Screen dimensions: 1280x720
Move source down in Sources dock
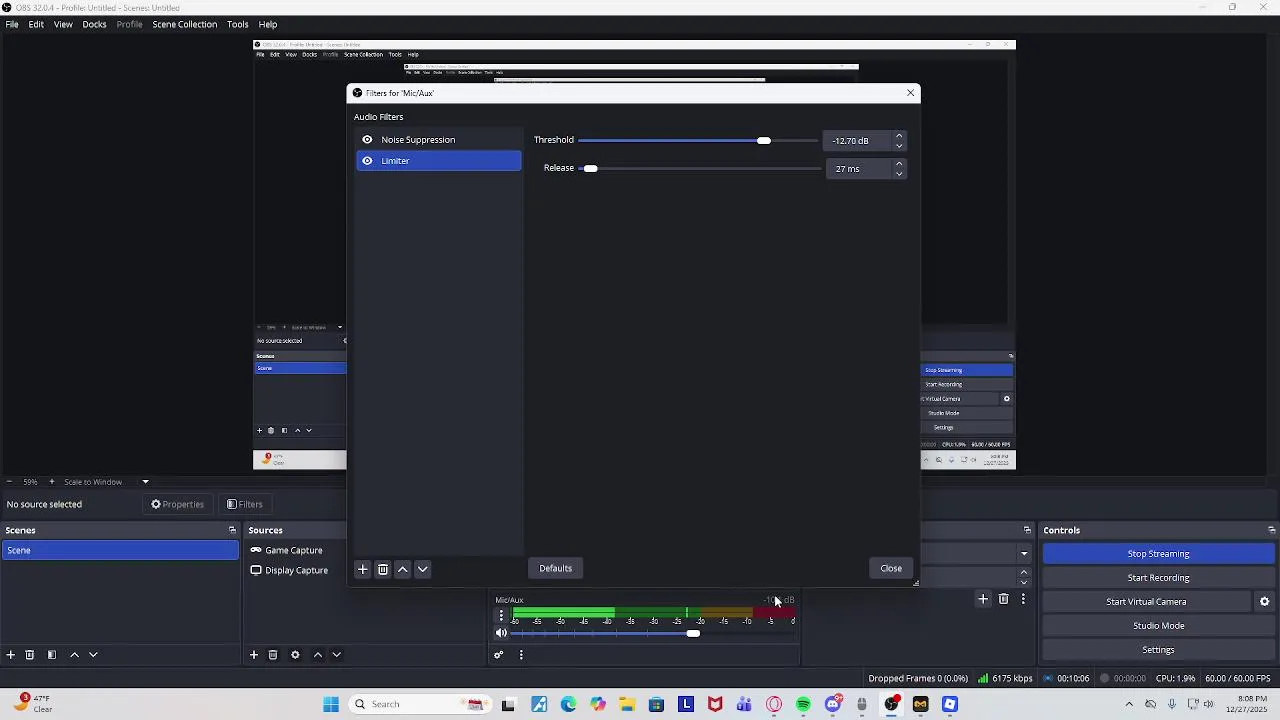[x=337, y=655]
